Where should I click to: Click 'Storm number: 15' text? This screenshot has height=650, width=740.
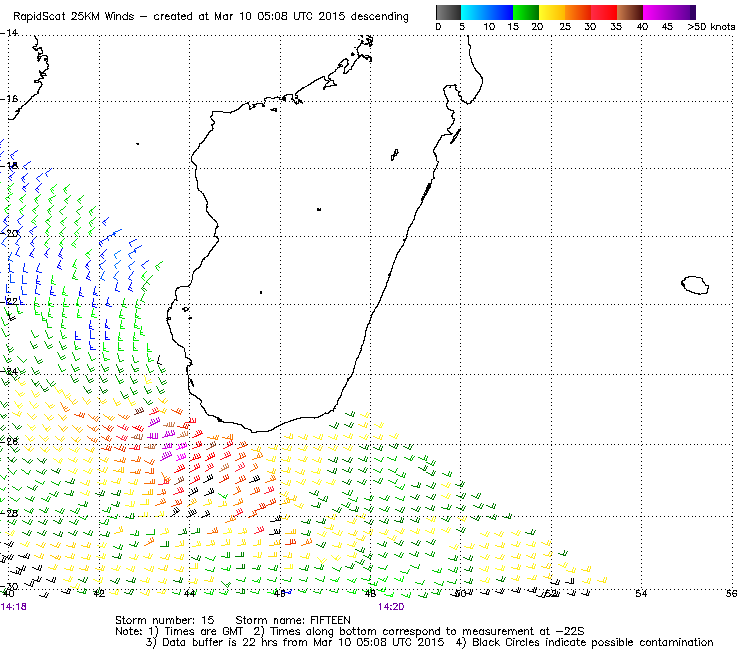pyautogui.click(x=165, y=620)
